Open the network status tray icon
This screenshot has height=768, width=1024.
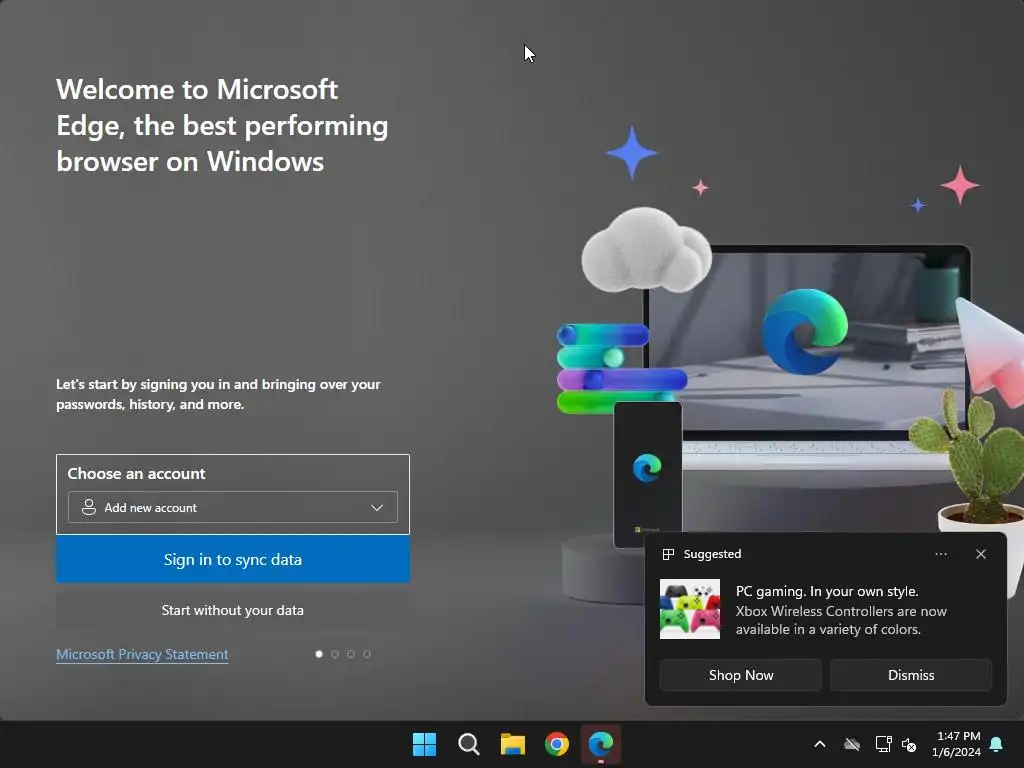pos(884,744)
